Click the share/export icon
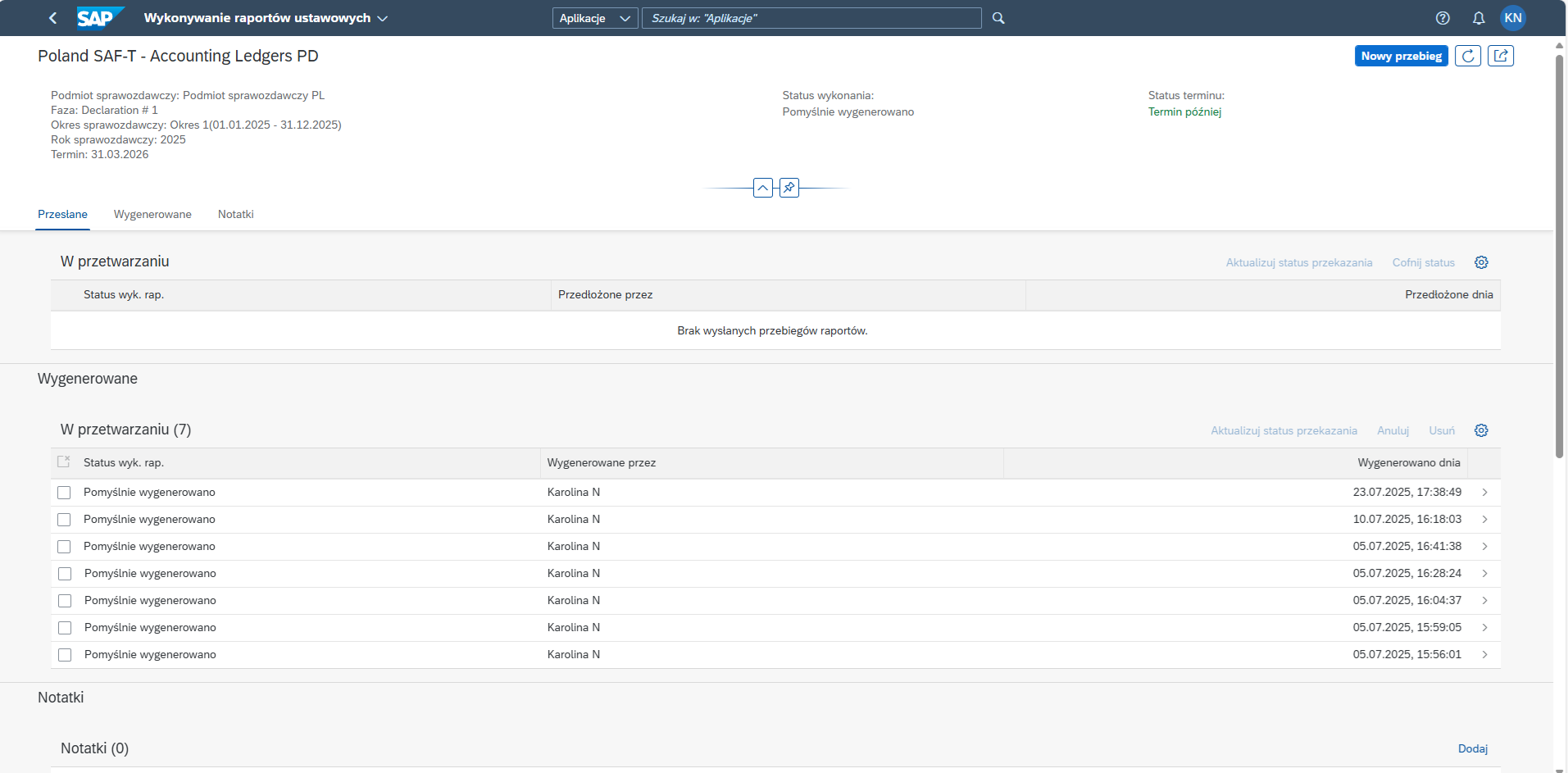The height and width of the screenshot is (773, 1568). tap(1501, 56)
